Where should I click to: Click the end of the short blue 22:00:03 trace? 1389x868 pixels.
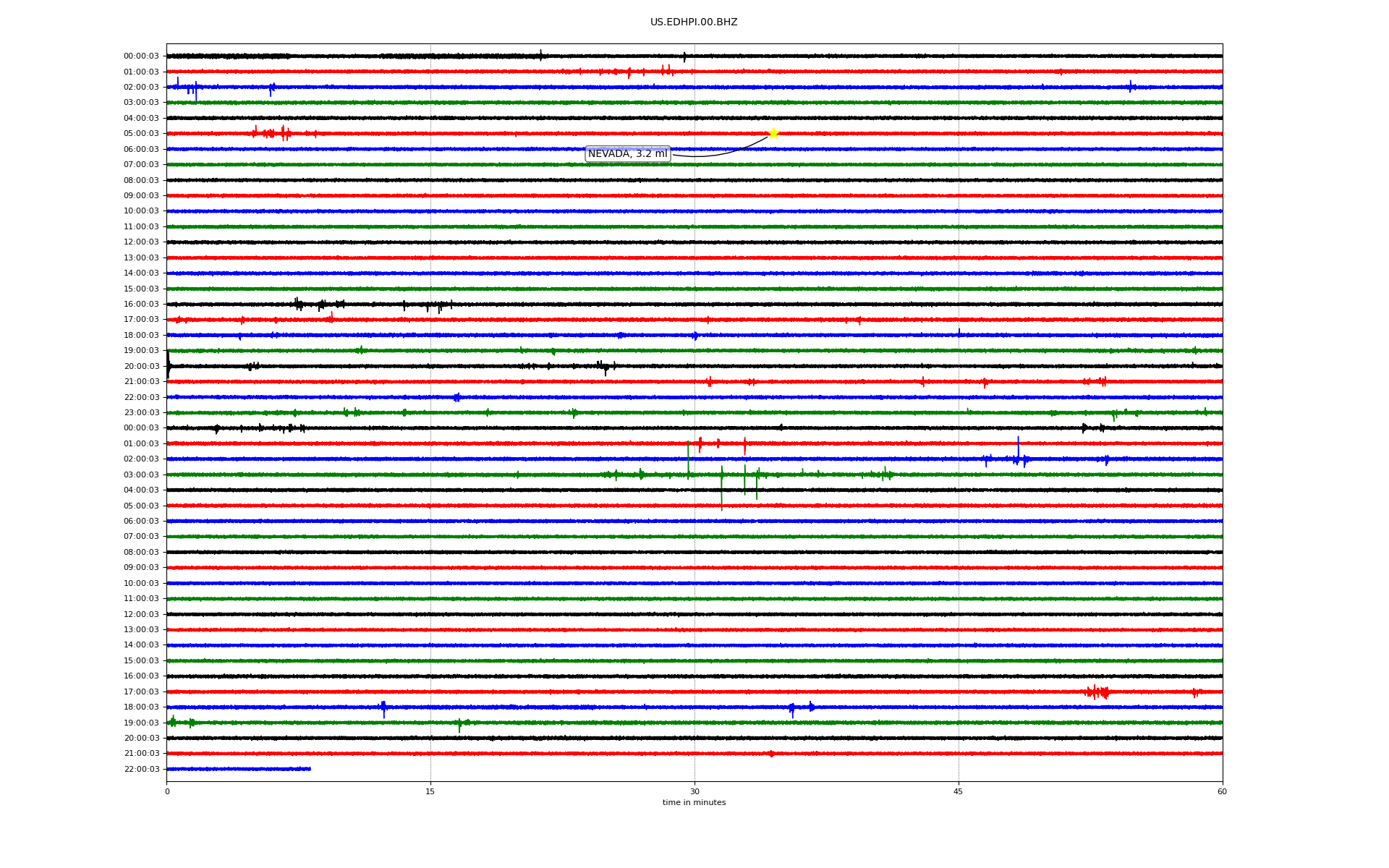point(310,769)
